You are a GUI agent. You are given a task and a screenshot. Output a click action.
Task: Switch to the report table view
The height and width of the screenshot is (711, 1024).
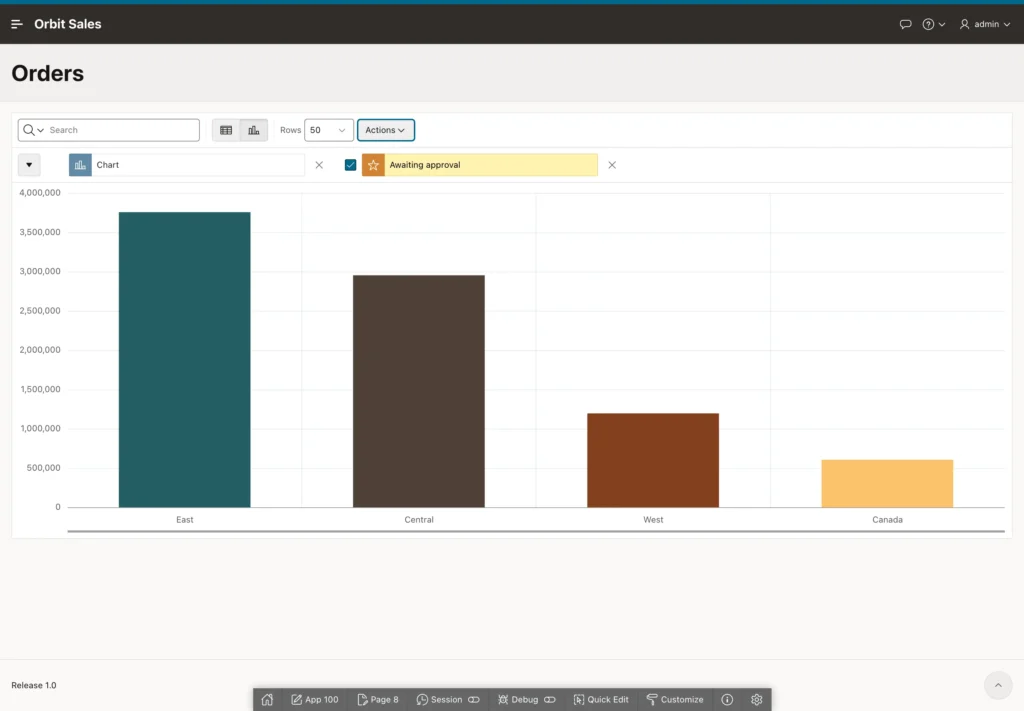[226, 130]
